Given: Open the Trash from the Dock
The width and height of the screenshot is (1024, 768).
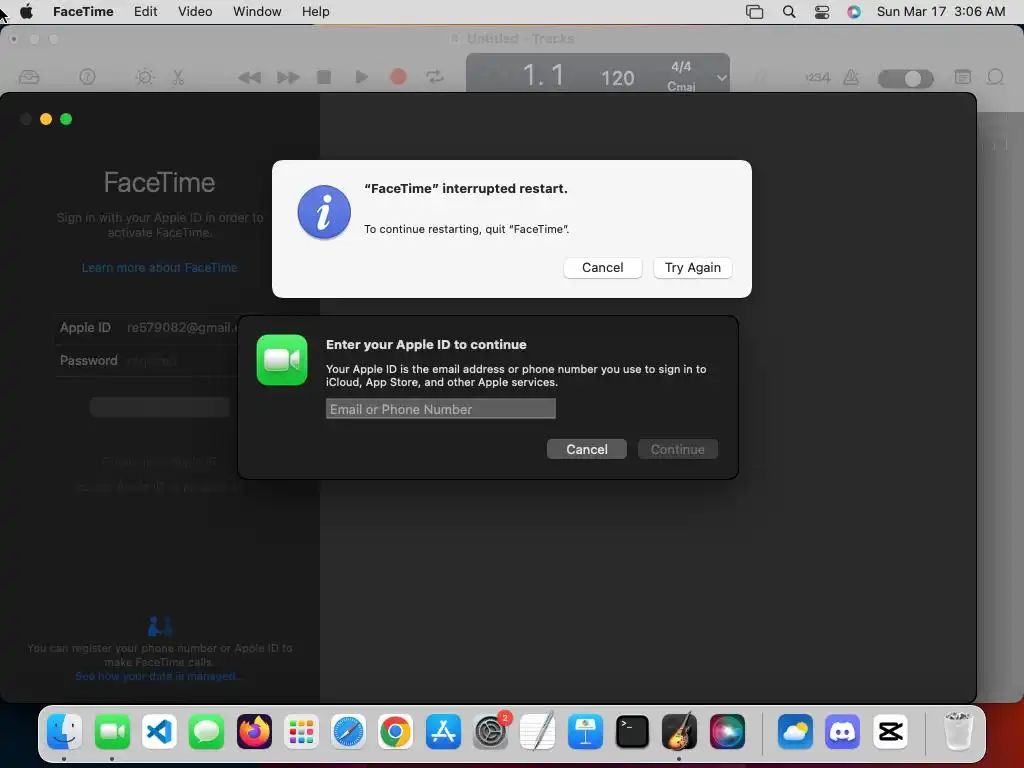Looking at the screenshot, I should [x=958, y=731].
